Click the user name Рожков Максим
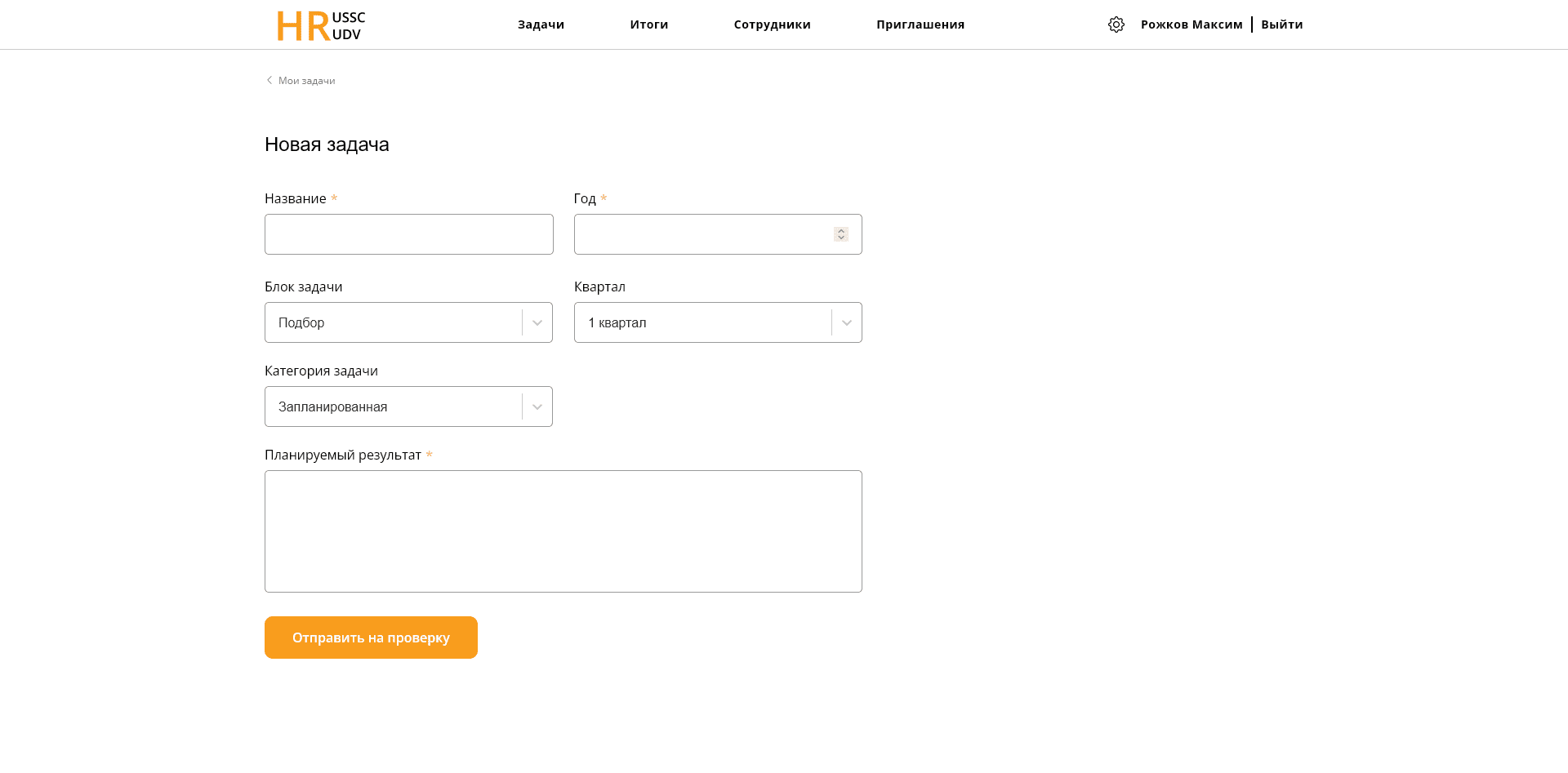The width and height of the screenshot is (1568, 773). (1191, 24)
